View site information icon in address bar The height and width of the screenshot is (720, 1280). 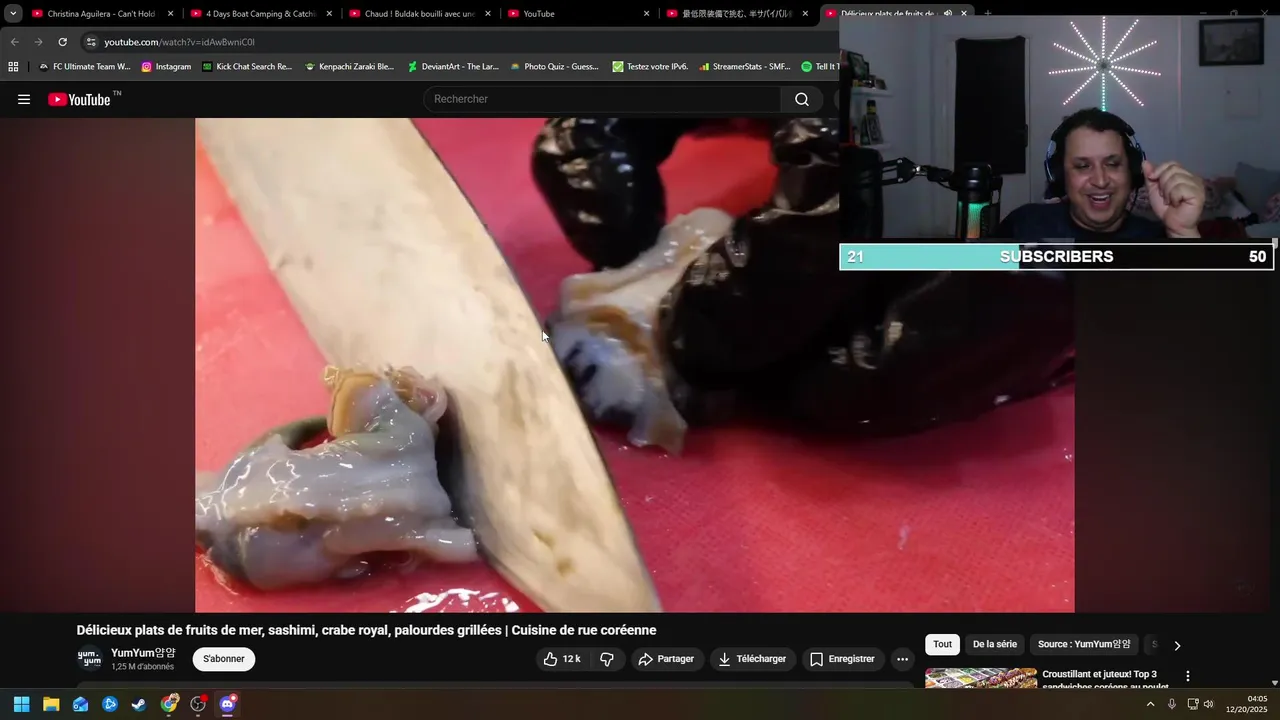(91, 42)
